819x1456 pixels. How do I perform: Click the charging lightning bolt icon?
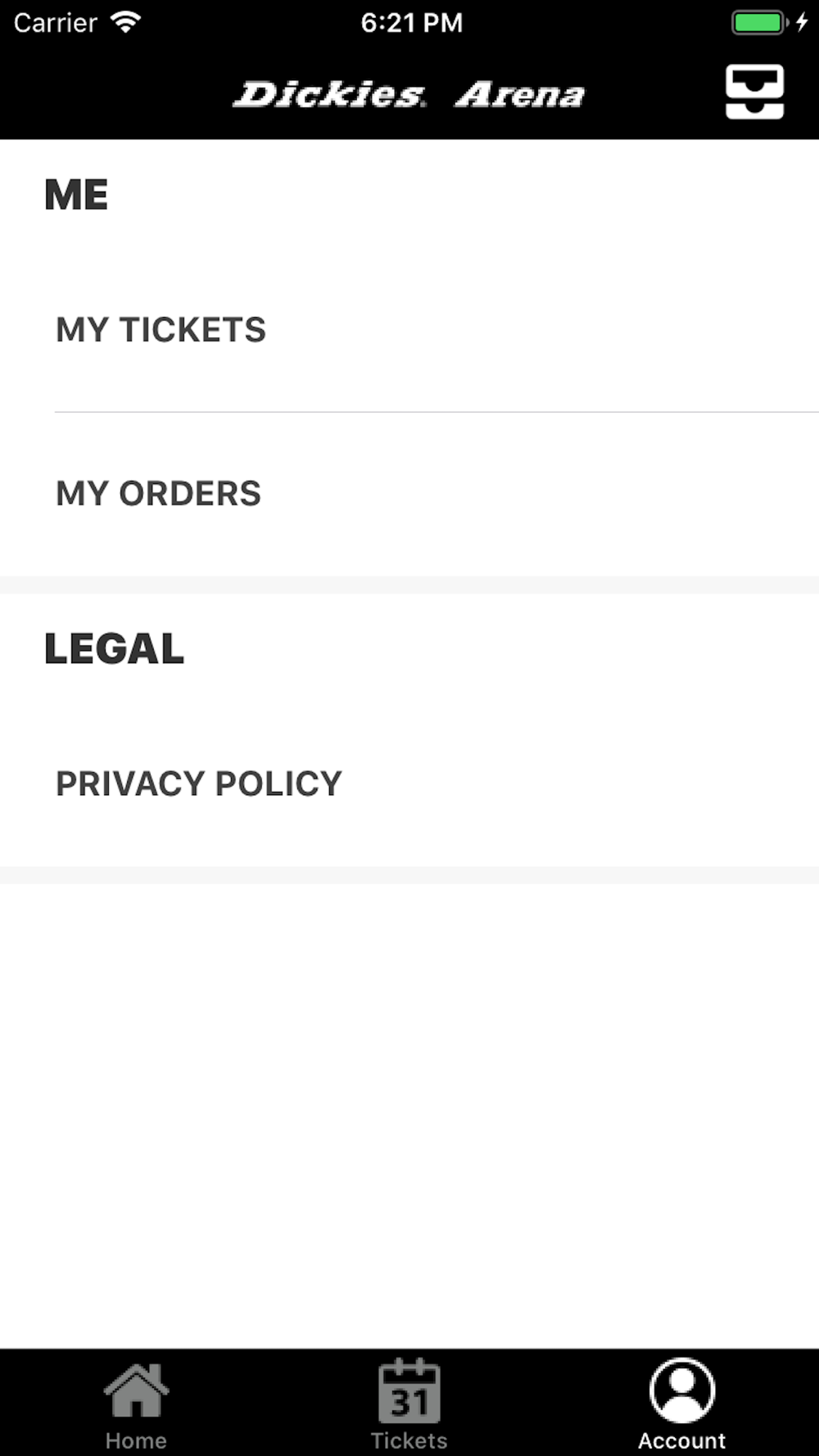pyautogui.click(x=802, y=22)
